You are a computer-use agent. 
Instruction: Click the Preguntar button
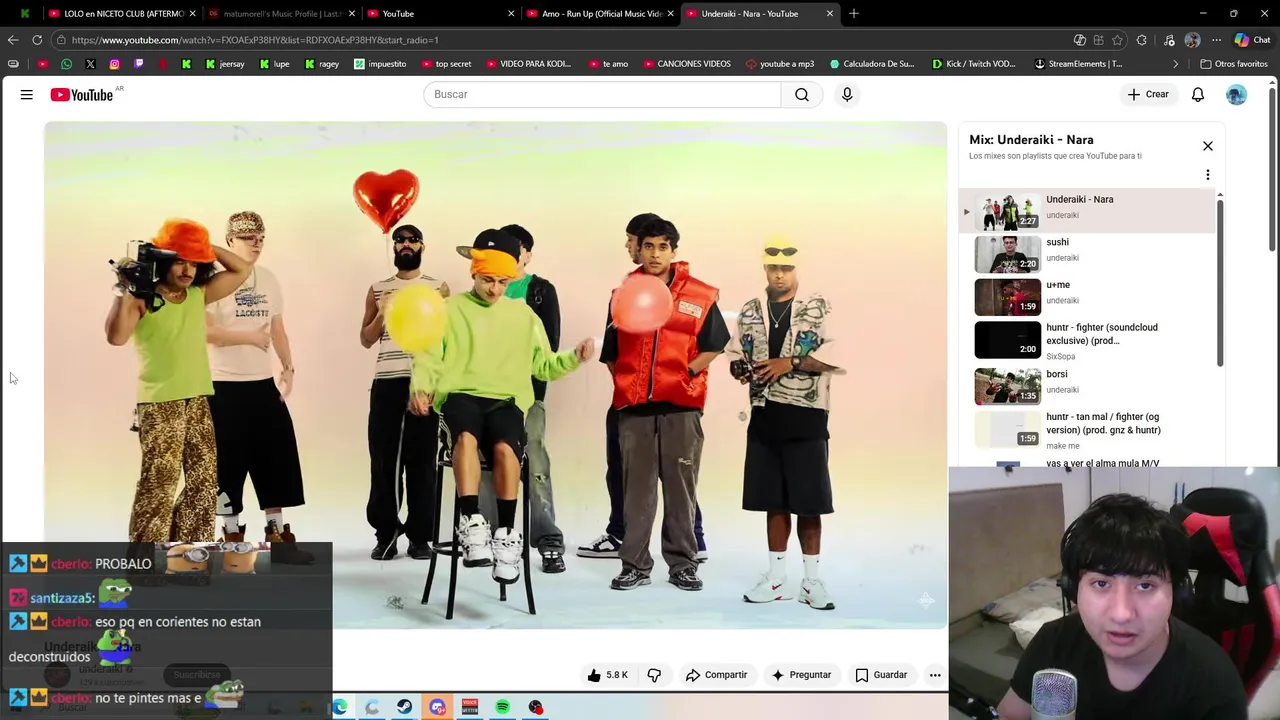801,675
